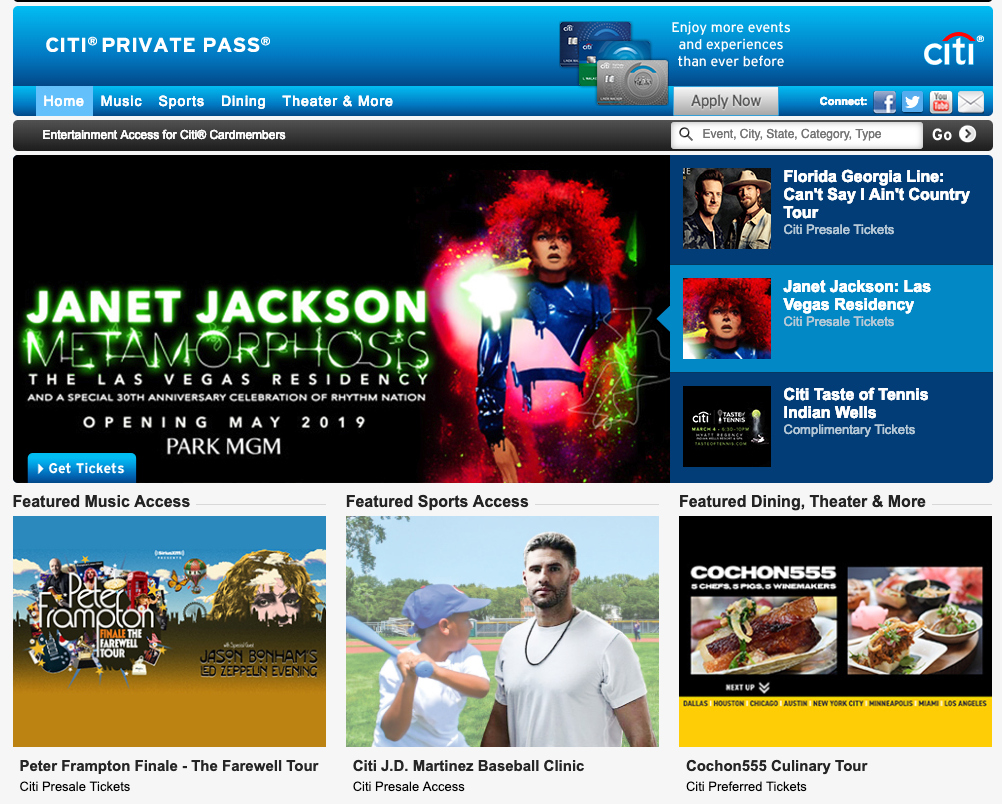Click Peter Frampton Finale - The Farewell Tour title

pos(169,766)
